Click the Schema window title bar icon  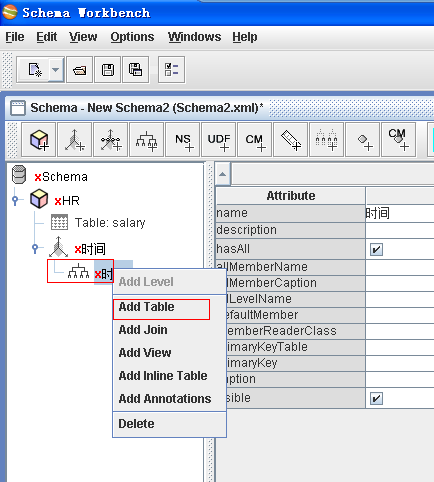[x=18, y=108]
